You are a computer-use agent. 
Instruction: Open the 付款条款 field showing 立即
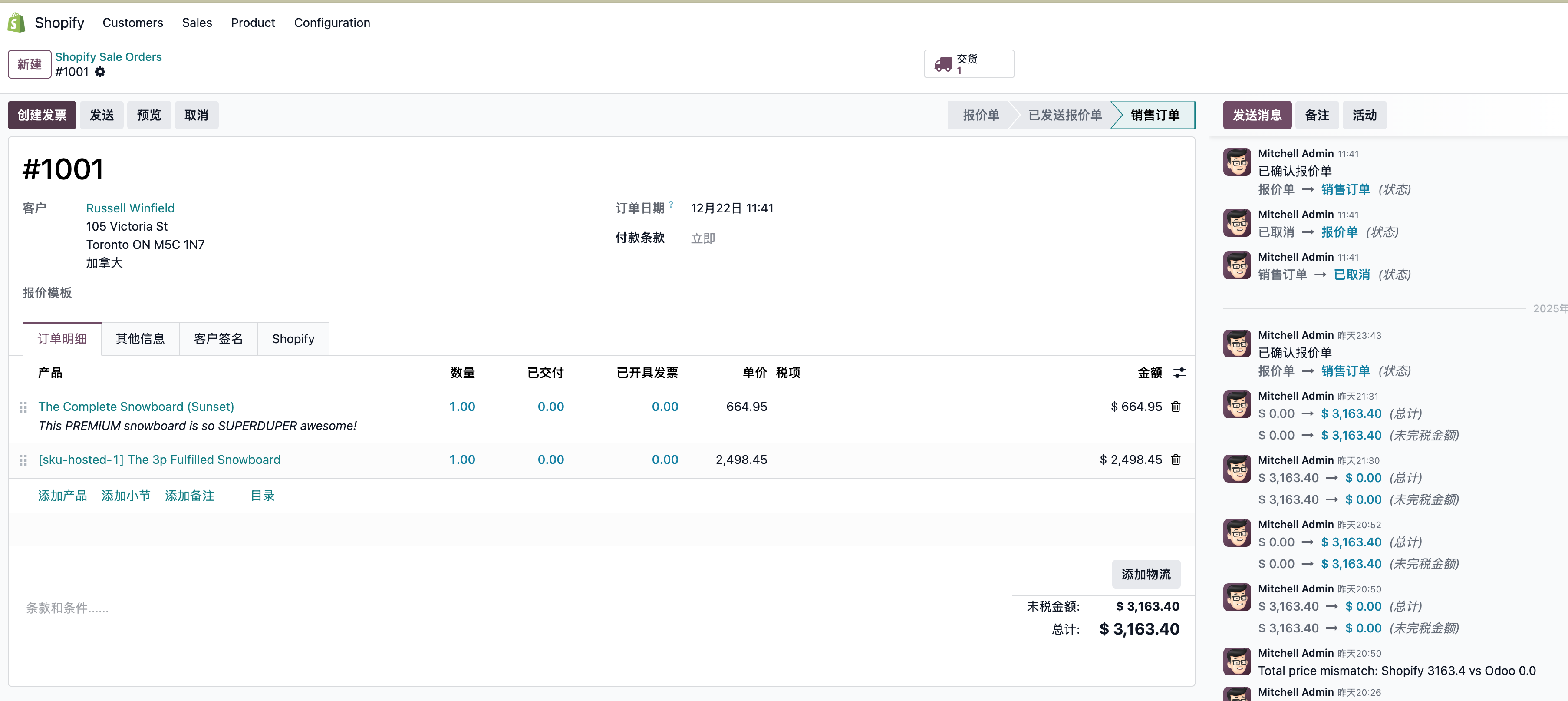tap(703, 238)
